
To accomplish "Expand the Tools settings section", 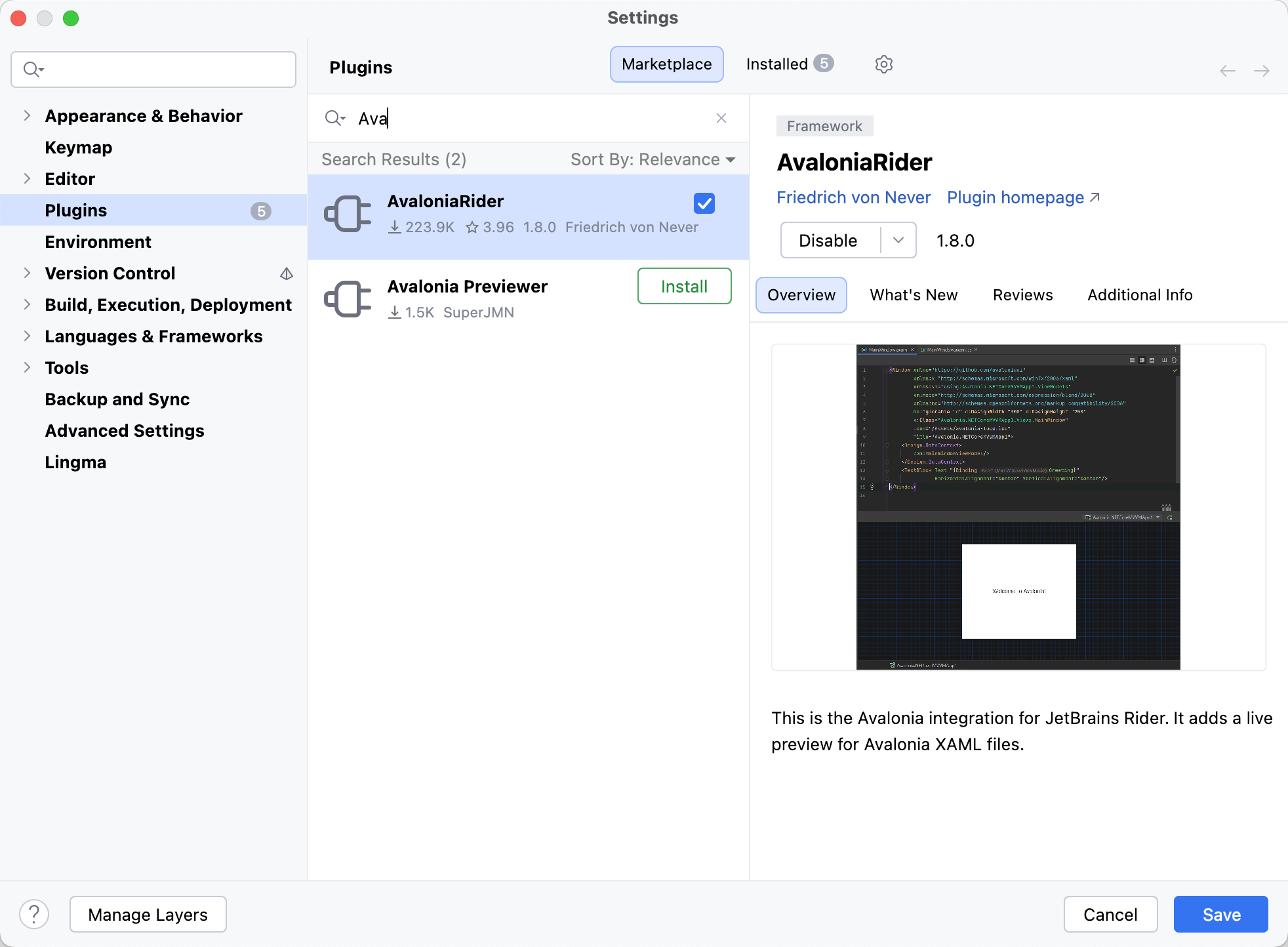I will (27, 368).
